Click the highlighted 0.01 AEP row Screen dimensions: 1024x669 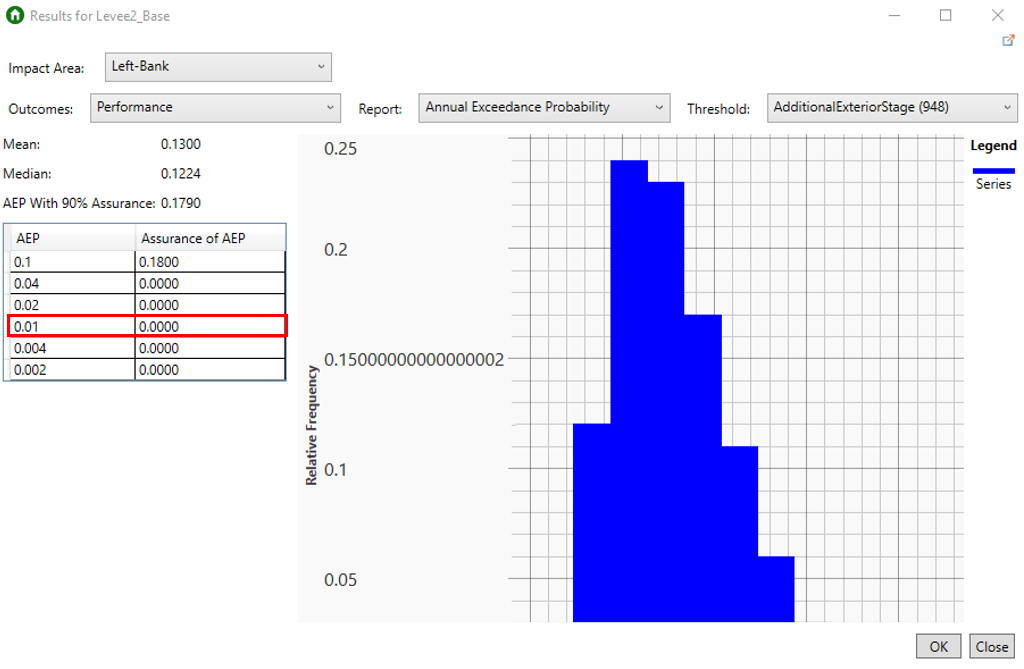pos(70,327)
